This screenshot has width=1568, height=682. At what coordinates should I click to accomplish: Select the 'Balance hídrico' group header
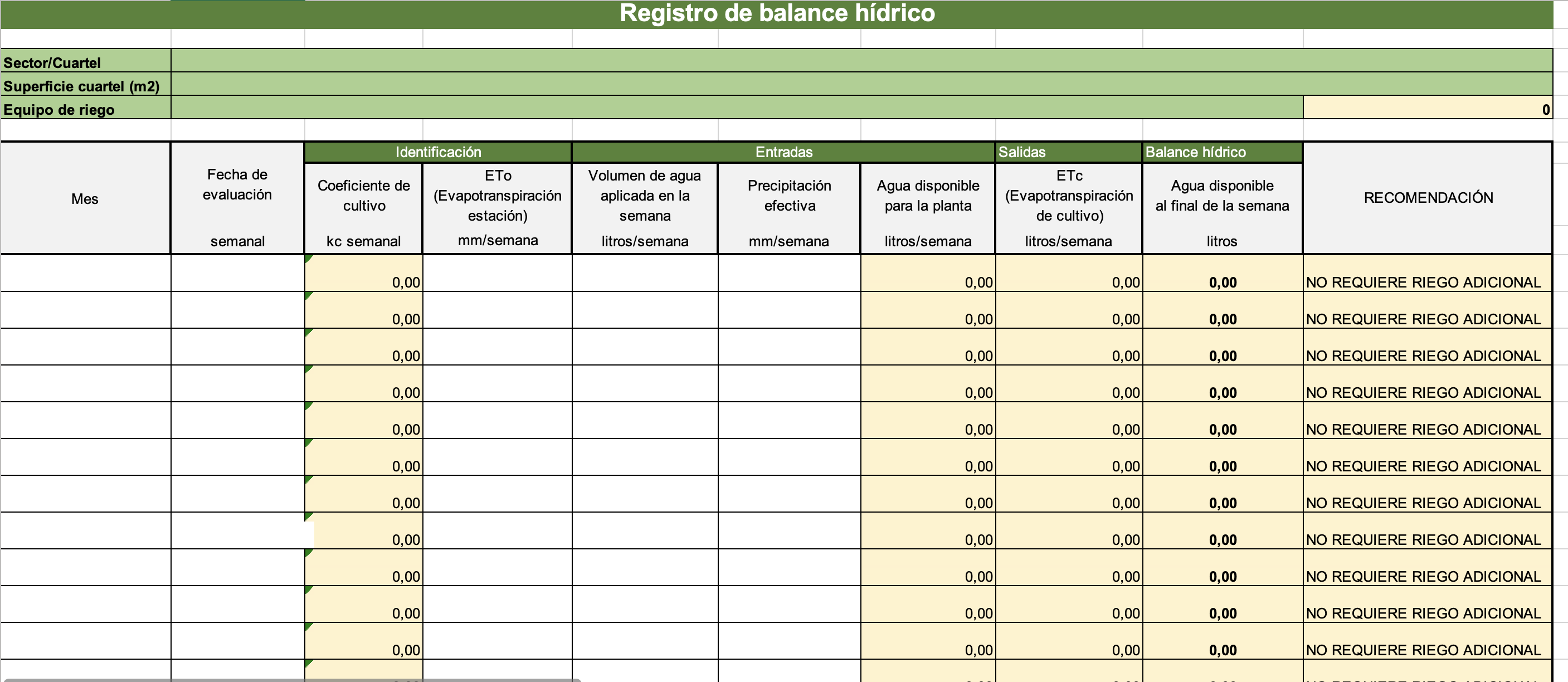[x=1223, y=152]
